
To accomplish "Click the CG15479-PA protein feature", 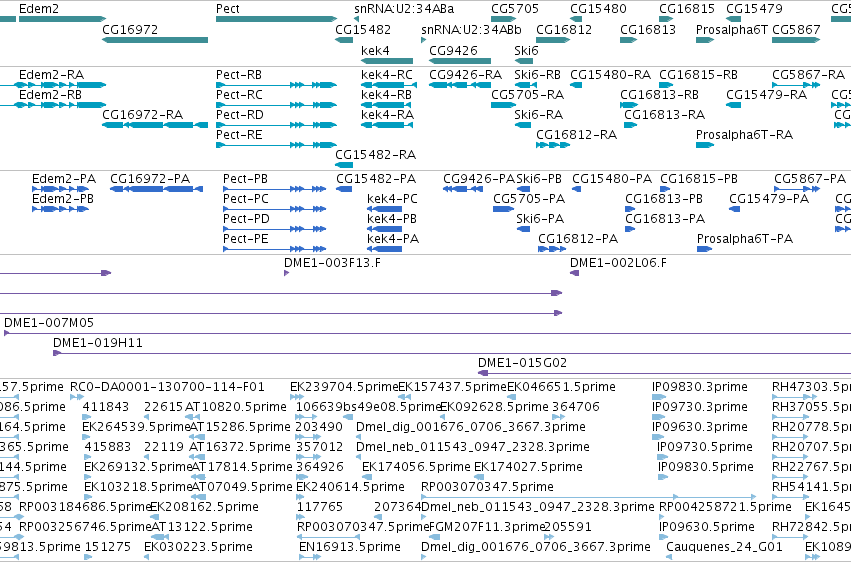I will pyautogui.click(x=735, y=209).
